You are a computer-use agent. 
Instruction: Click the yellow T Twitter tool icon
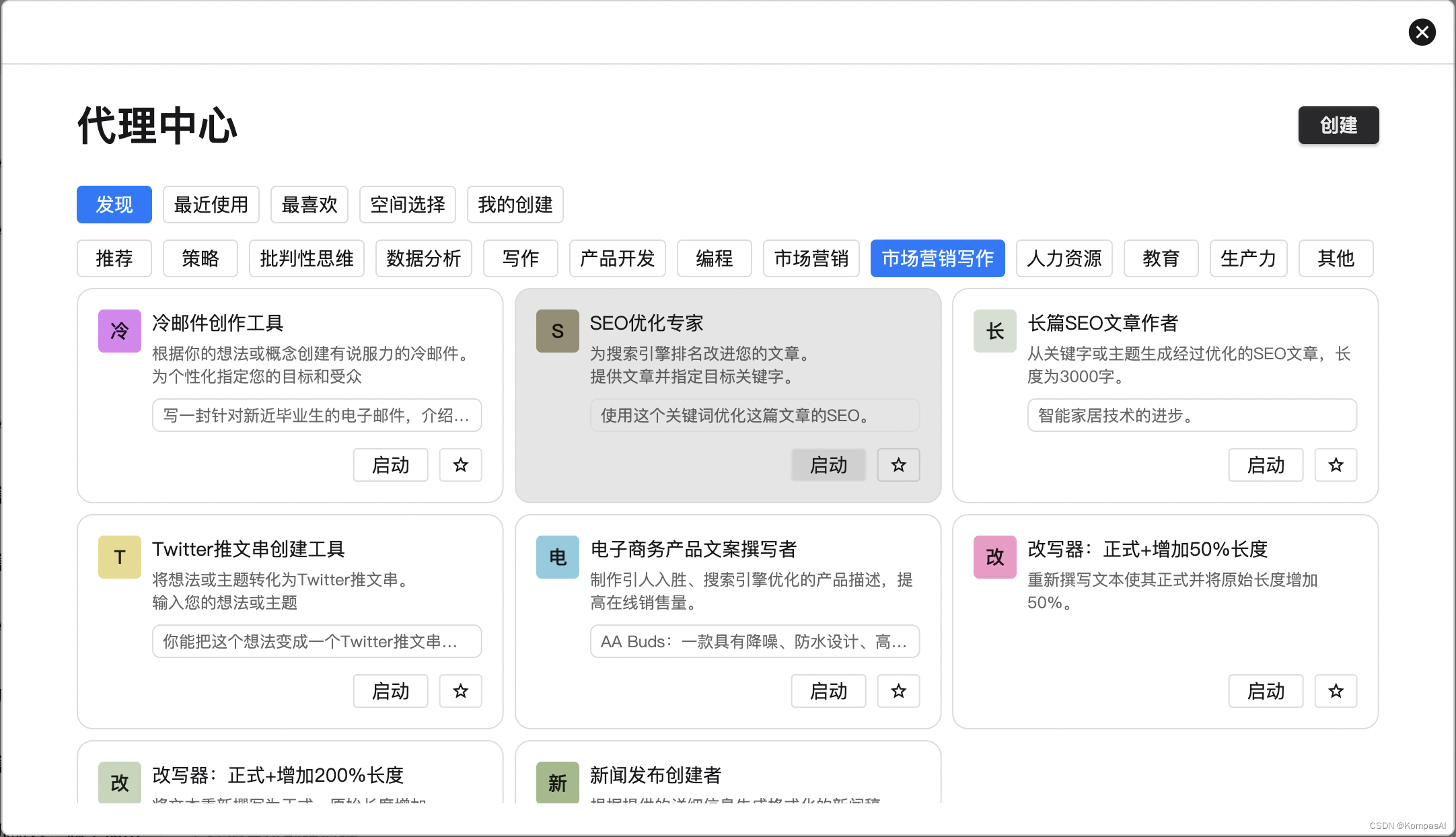click(x=120, y=557)
